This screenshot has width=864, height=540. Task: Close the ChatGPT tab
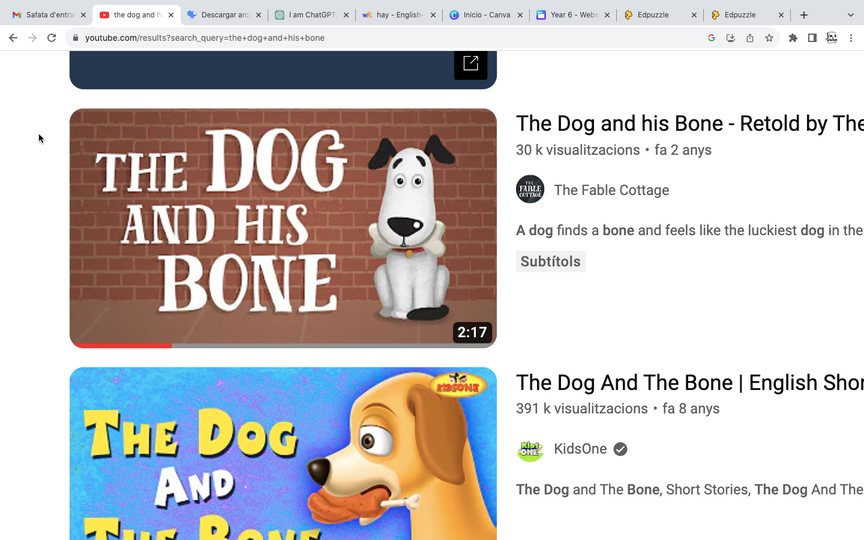pos(345,15)
